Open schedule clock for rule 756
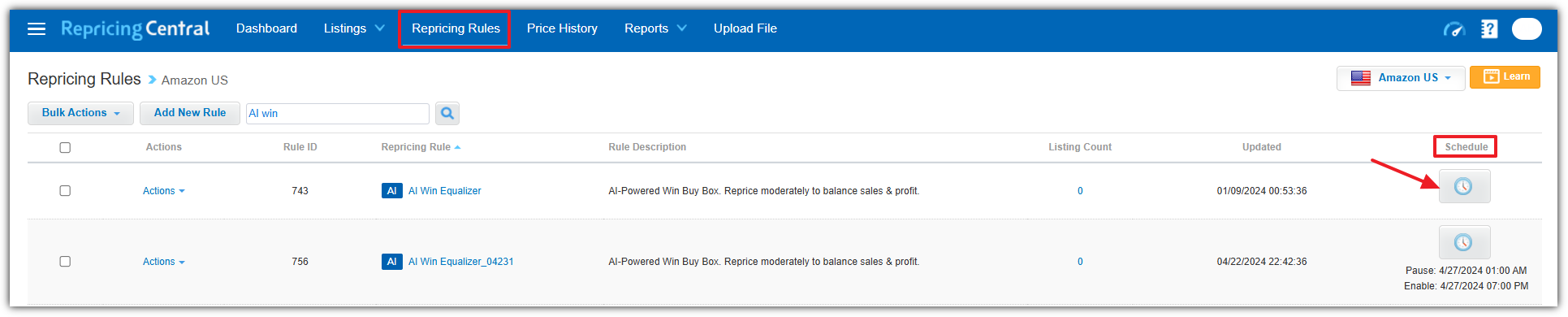1568x317 pixels. coord(1464,242)
